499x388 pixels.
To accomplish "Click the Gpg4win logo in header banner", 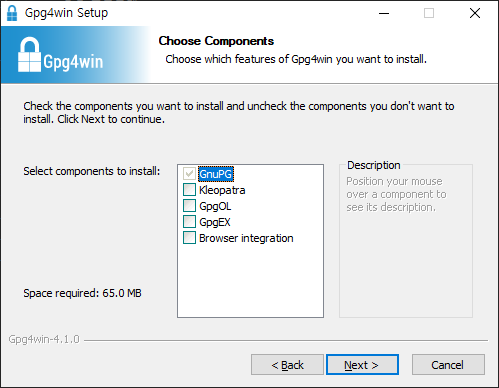I will coord(60,55).
